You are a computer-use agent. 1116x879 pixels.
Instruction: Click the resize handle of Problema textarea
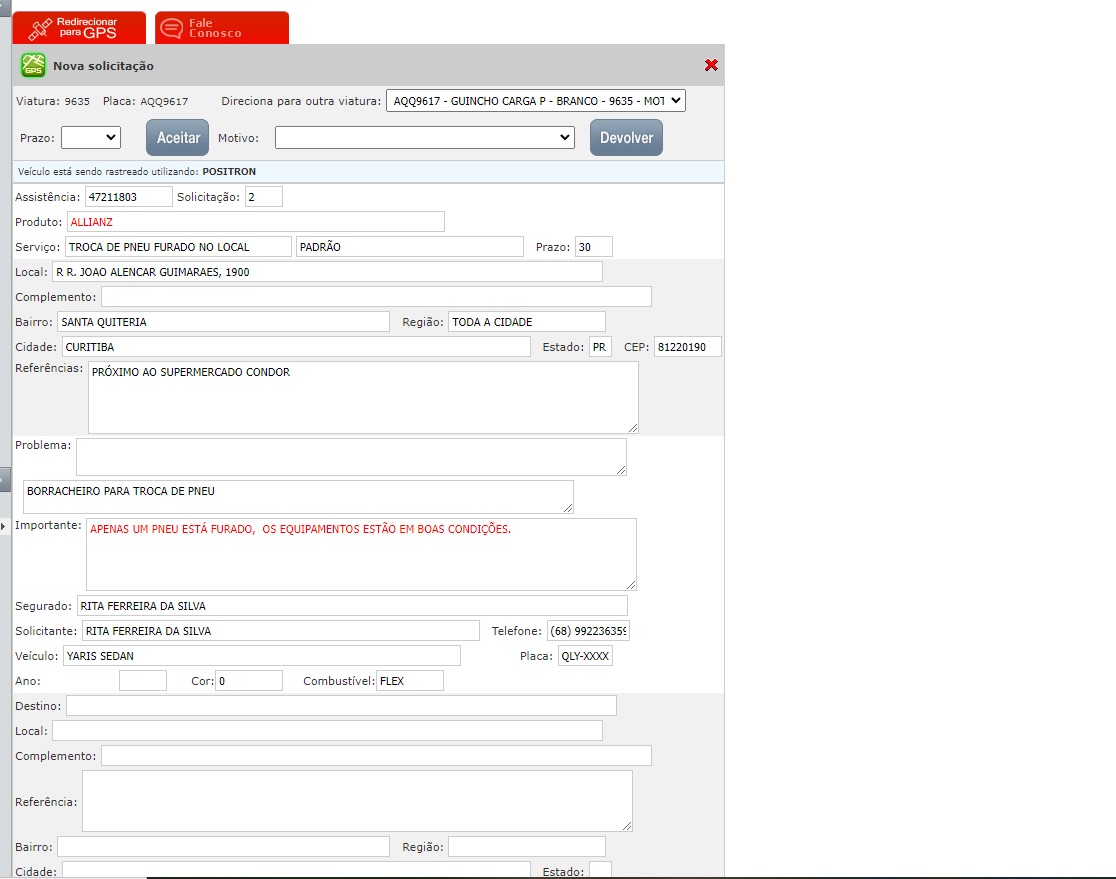[x=620, y=469]
